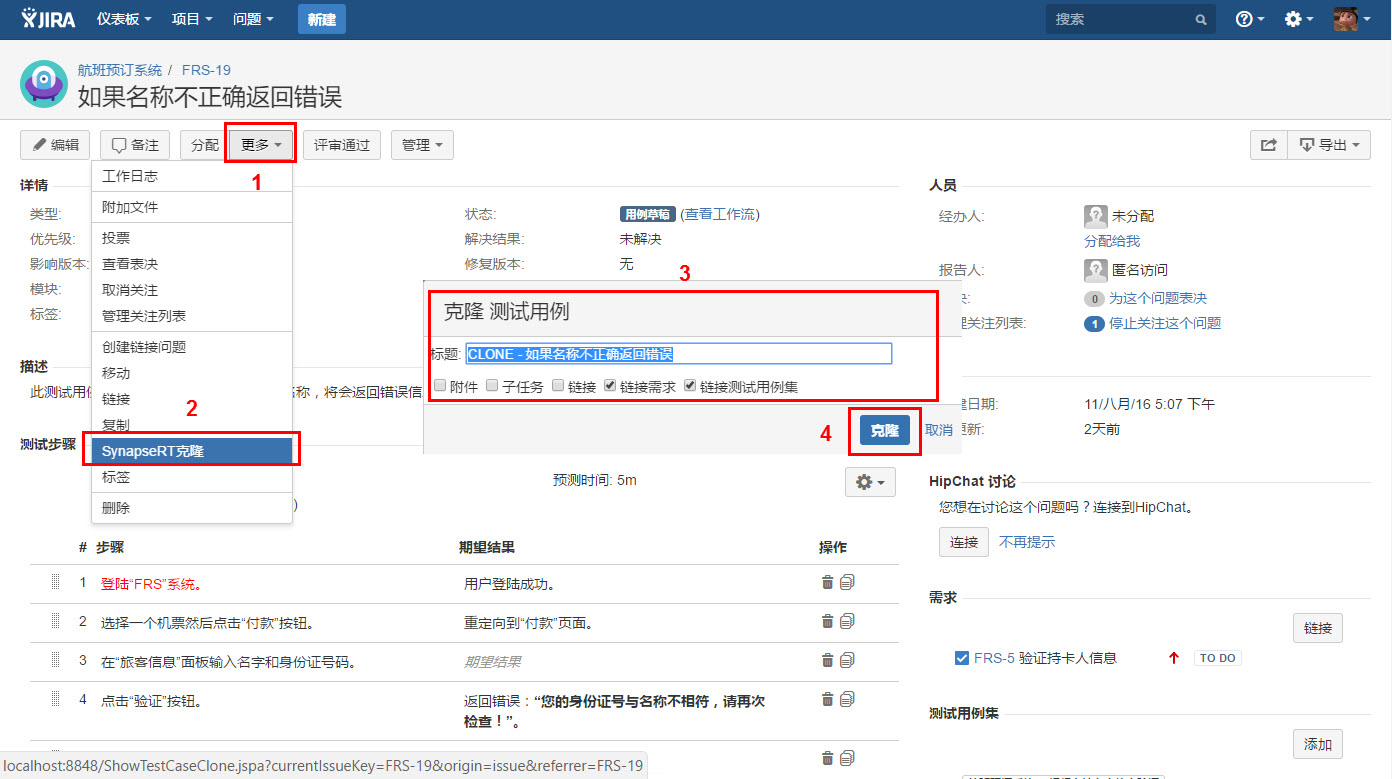Click the share issue icon button
Image resolution: width=1392 pixels, height=779 pixels.
(x=1268, y=145)
